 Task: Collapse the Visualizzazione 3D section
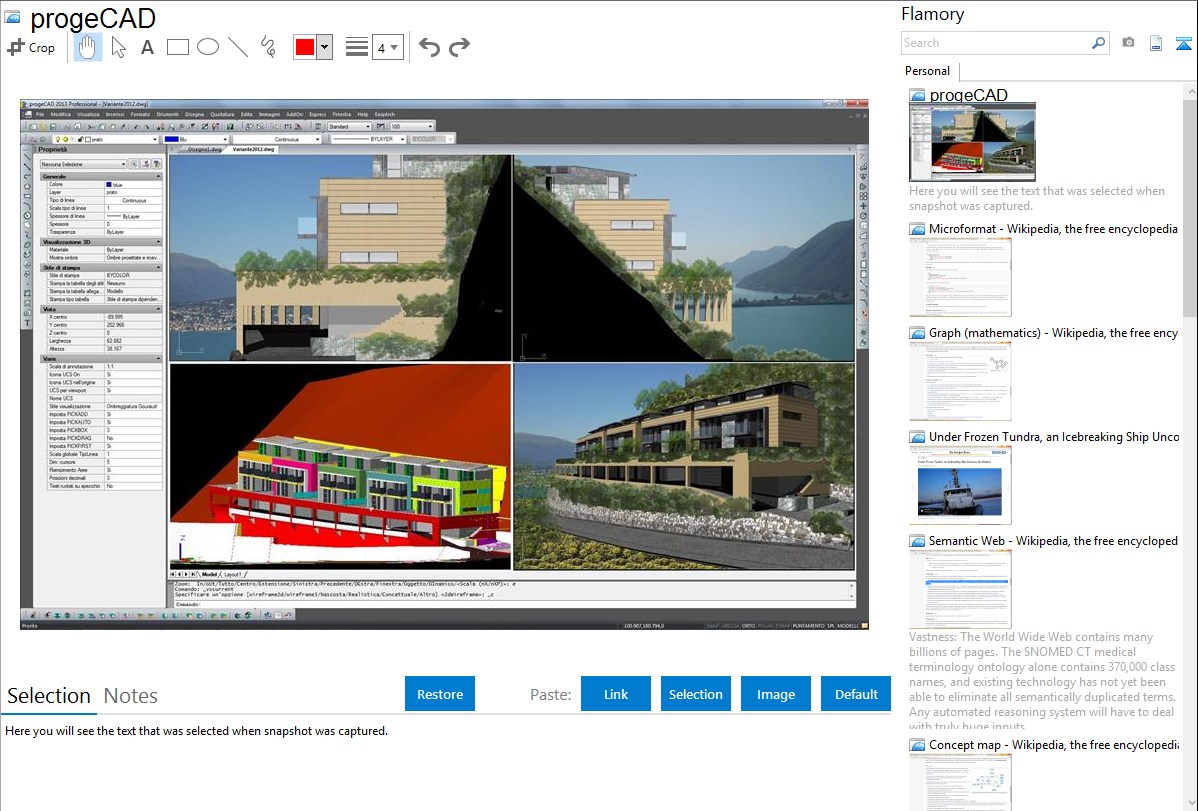(x=158, y=242)
